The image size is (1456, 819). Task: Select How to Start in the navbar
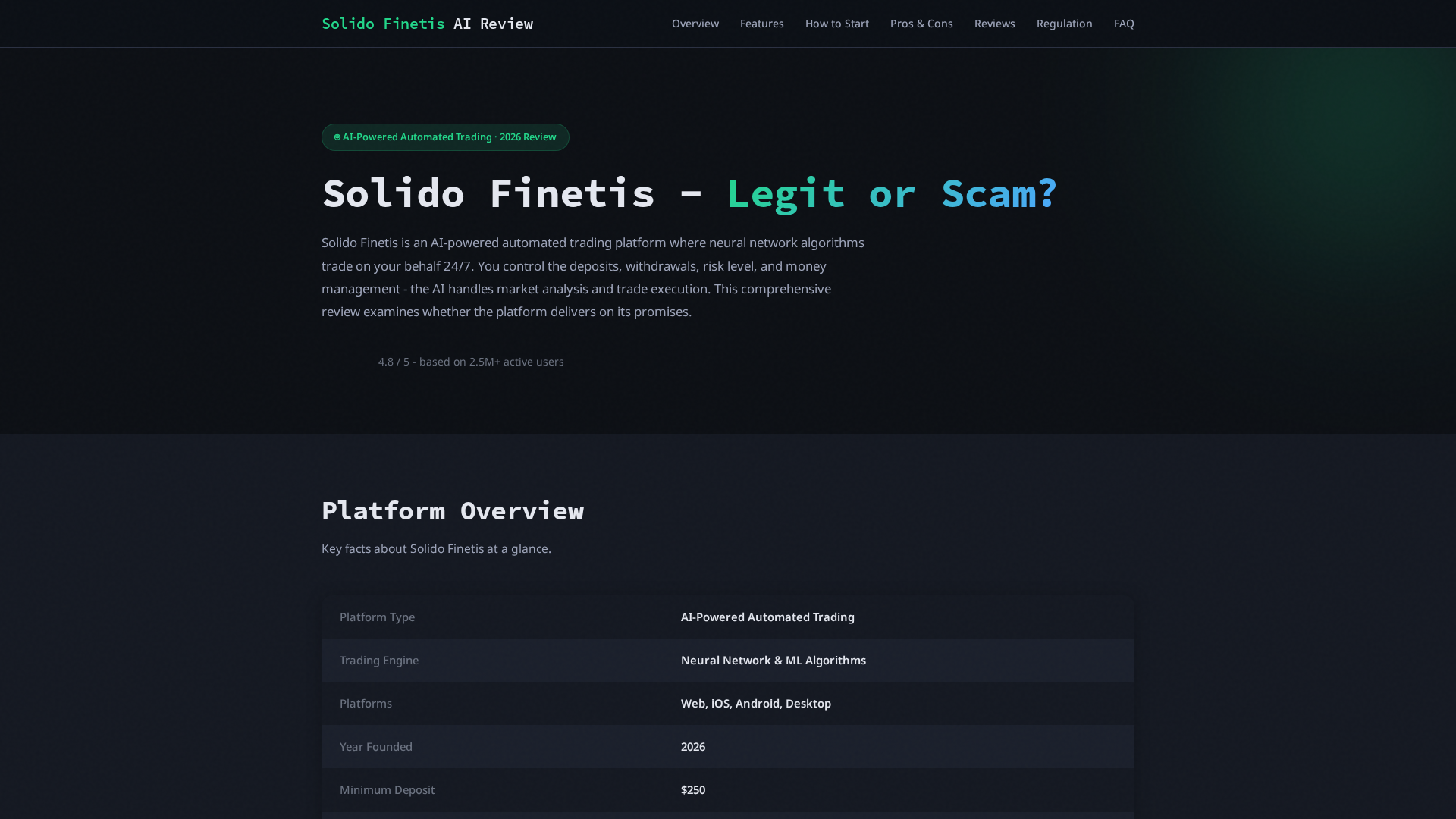pyautogui.click(x=836, y=24)
